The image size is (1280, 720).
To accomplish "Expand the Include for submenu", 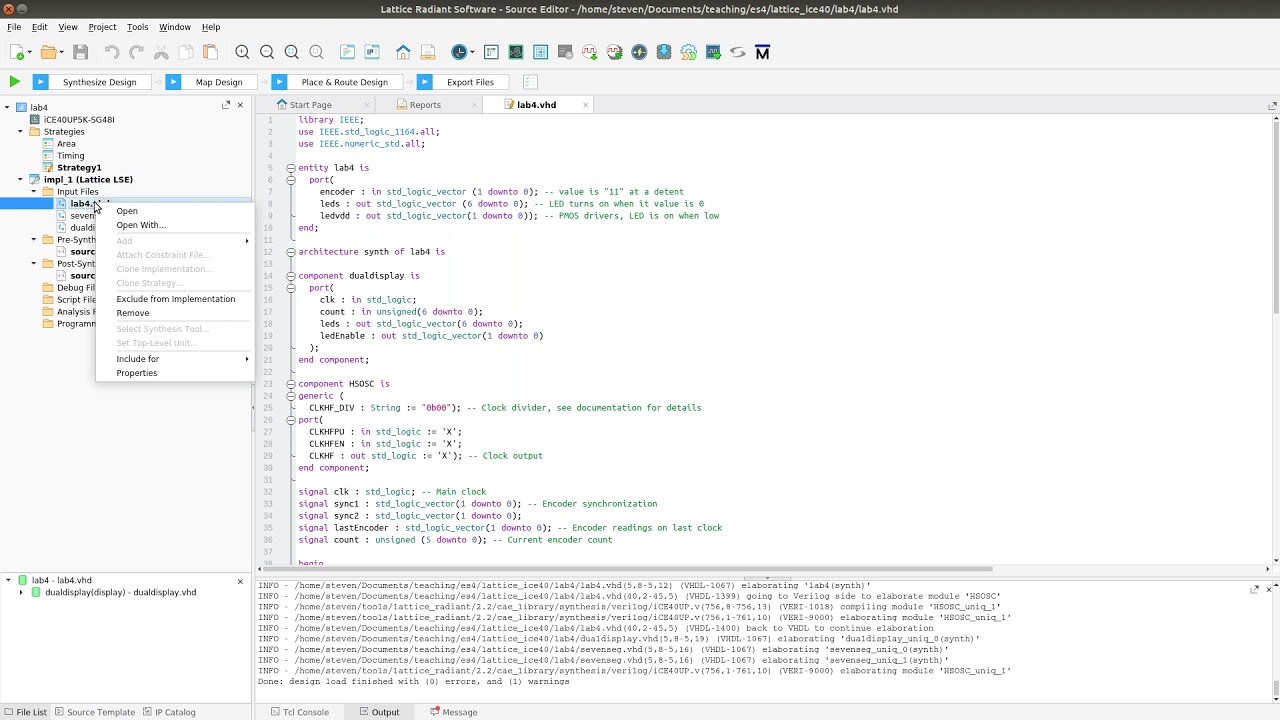I will click(175, 359).
